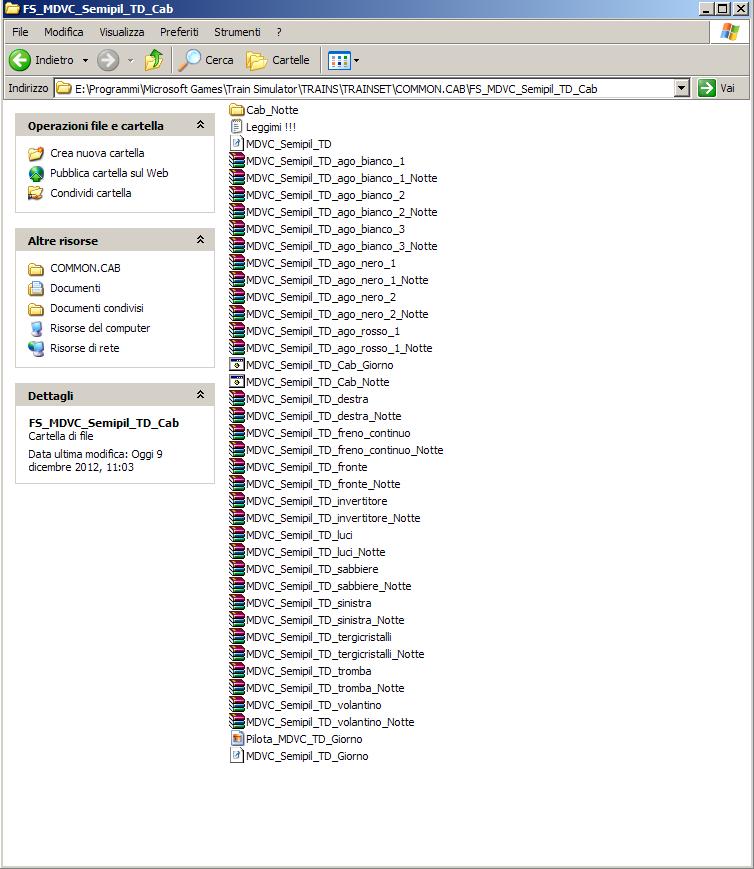Screen dimensions: 754x869
Task: Select file name MDVC_Semipil_TD_destra_Notte
Action: pos(324,416)
